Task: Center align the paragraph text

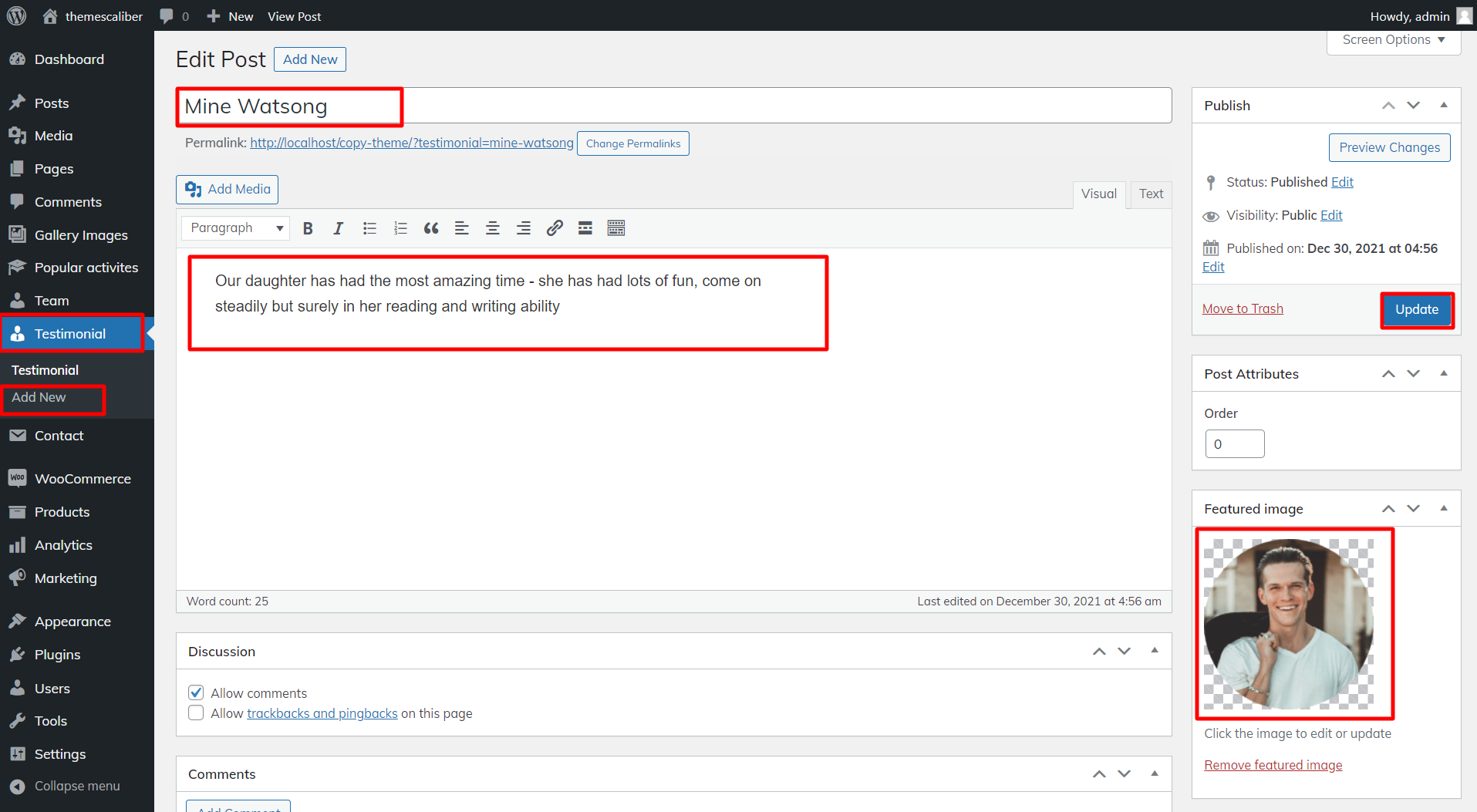Action: [x=492, y=228]
